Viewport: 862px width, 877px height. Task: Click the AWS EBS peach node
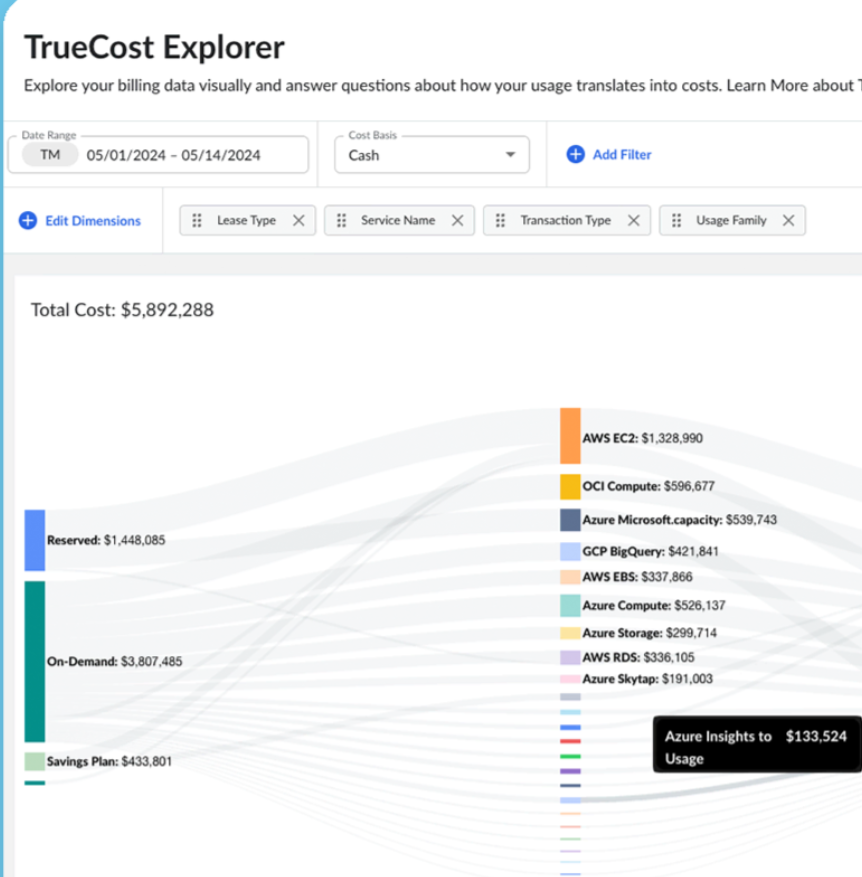pyautogui.click(x=570, y=577)
